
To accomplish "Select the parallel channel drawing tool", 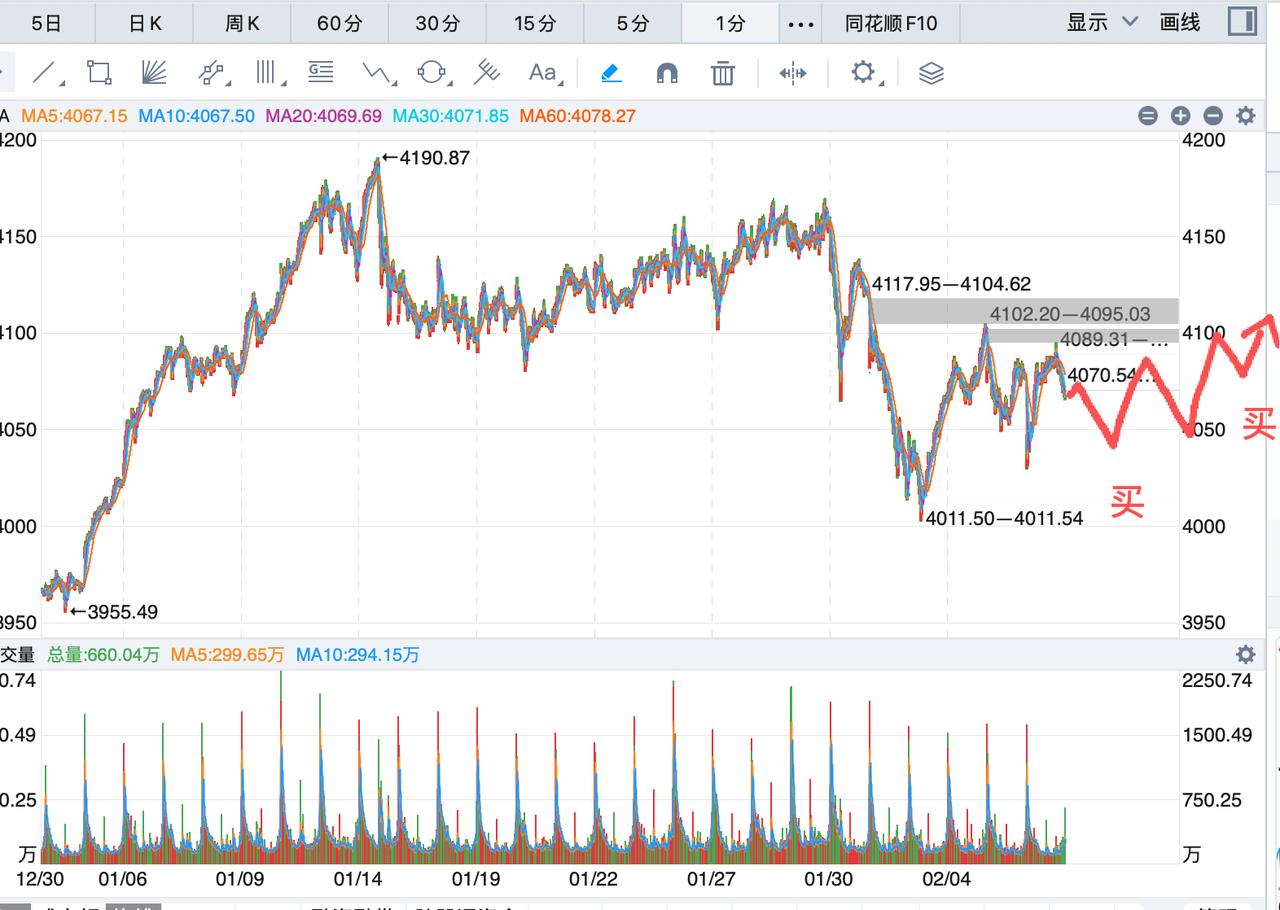I will [211, 72].
